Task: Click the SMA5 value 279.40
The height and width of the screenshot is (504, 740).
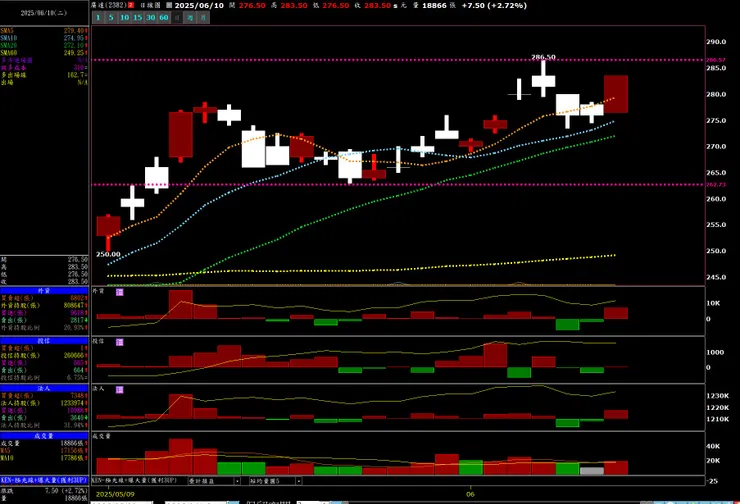Action: [74, 31]
